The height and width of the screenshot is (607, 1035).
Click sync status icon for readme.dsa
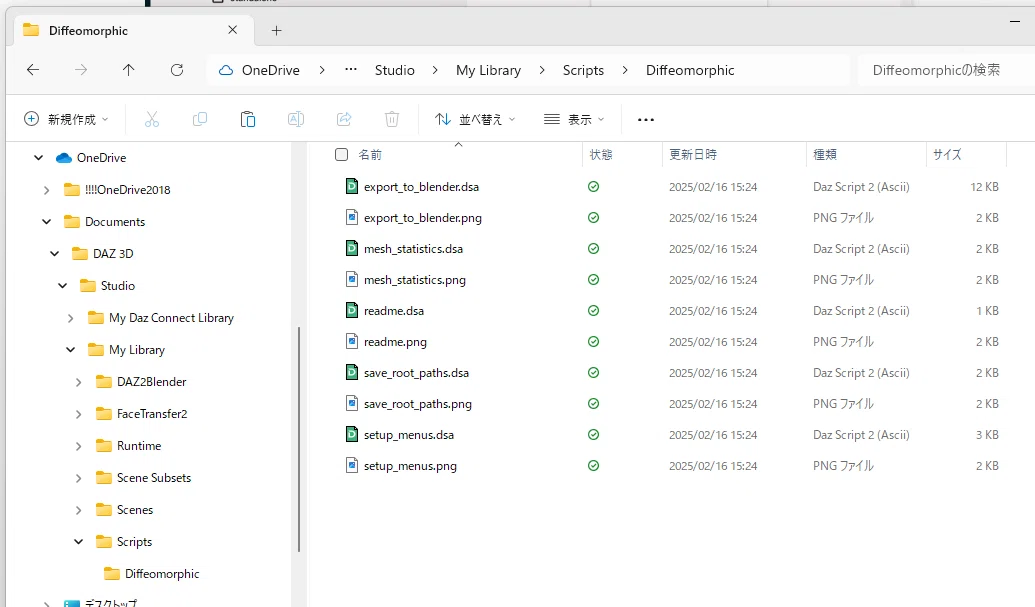(x=593, y=310)
